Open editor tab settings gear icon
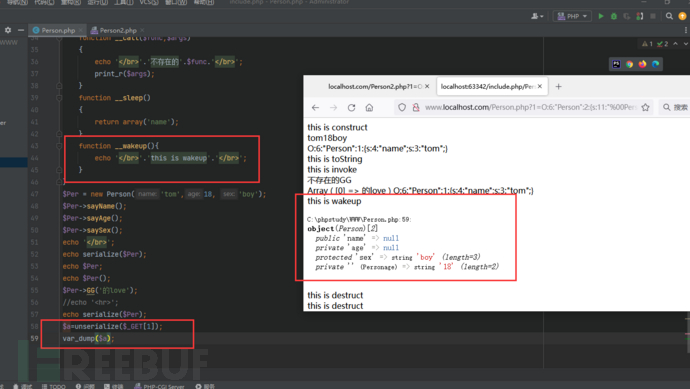Screen dimensions: 690x389 [x=8, y=30]
